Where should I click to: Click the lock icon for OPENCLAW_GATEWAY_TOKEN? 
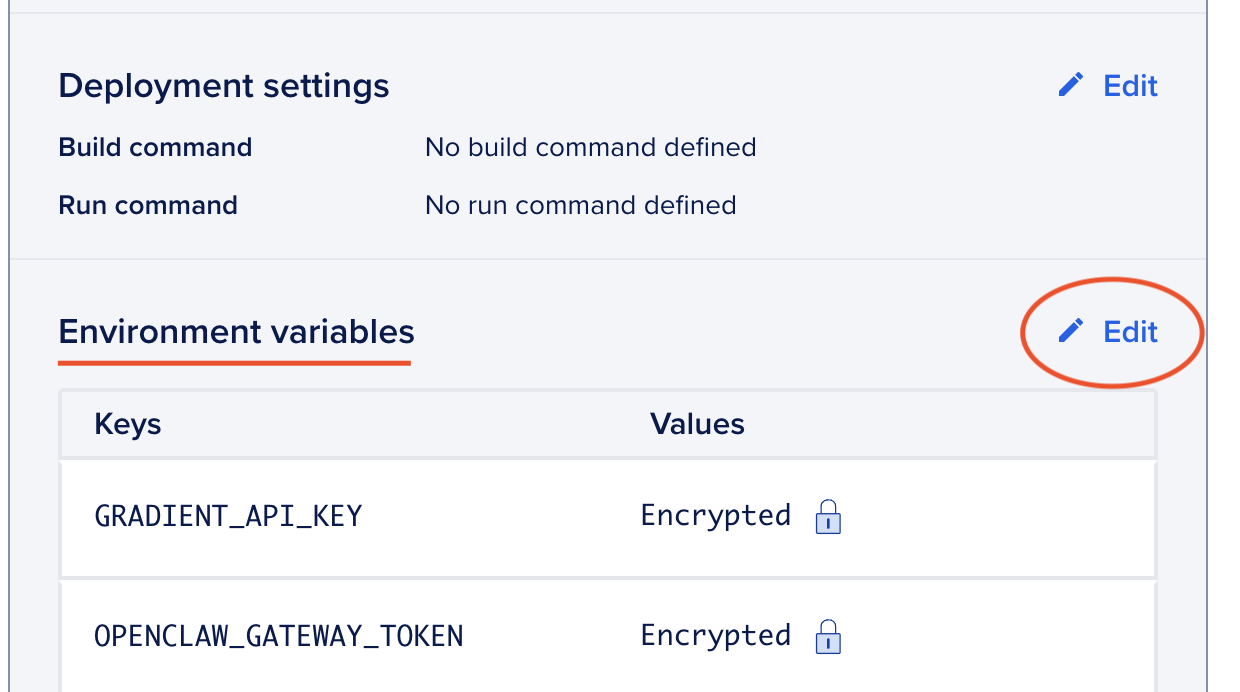[x=828, y=637]
